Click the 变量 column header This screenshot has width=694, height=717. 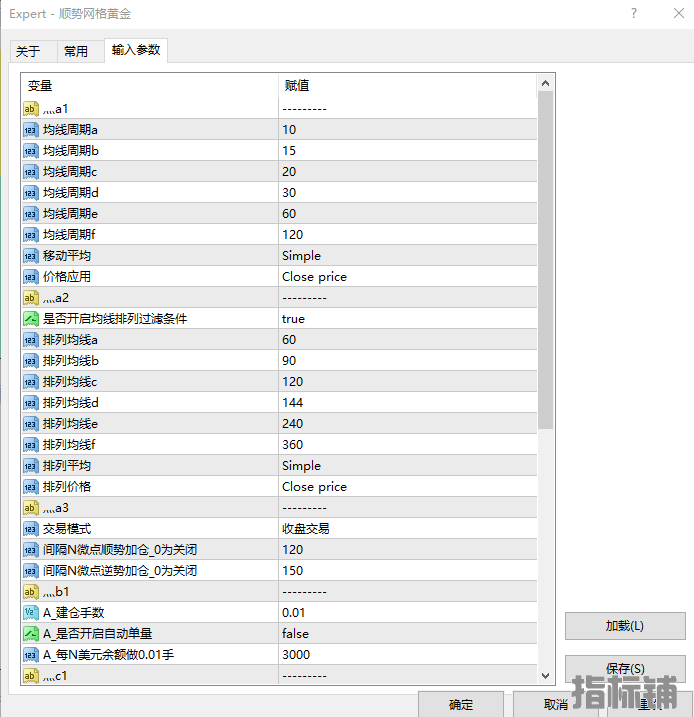pyautogui.click(x=150, y=86)
